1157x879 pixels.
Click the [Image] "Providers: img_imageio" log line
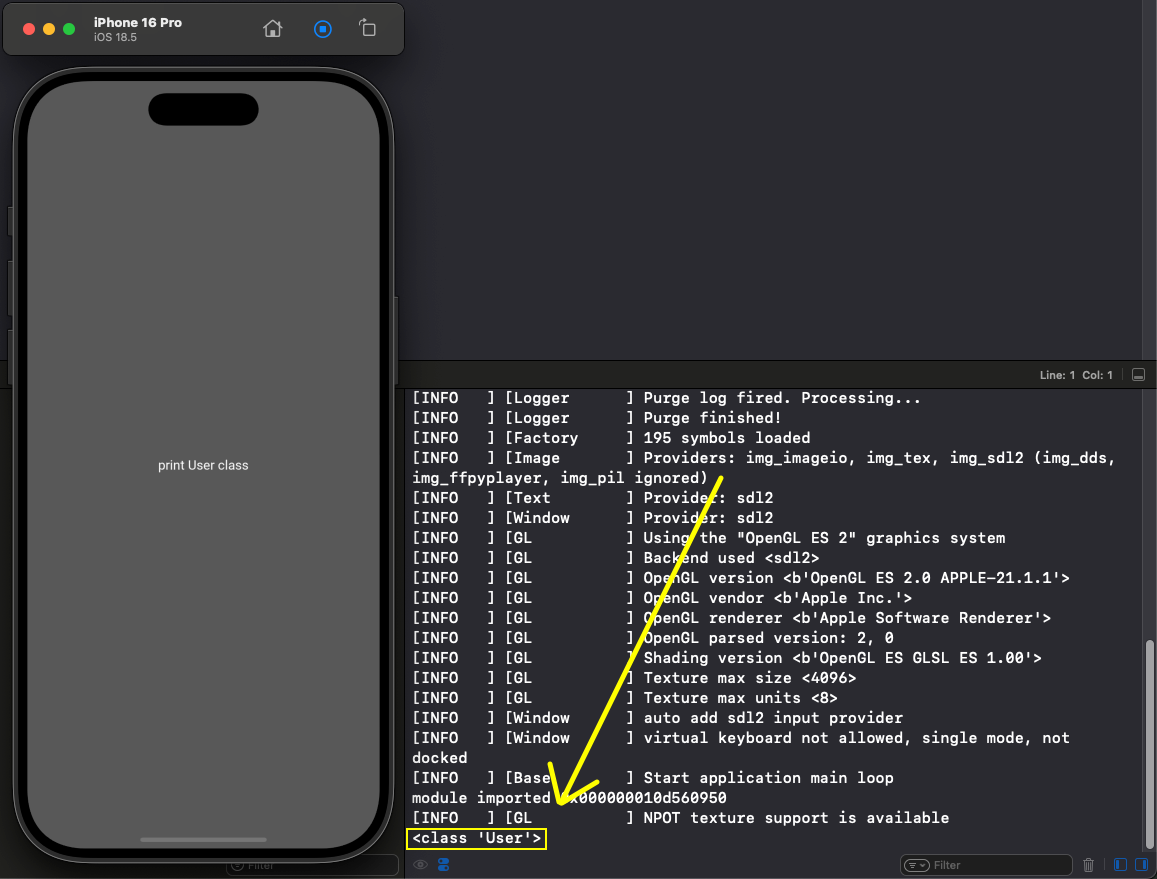(x=764, y=458)
